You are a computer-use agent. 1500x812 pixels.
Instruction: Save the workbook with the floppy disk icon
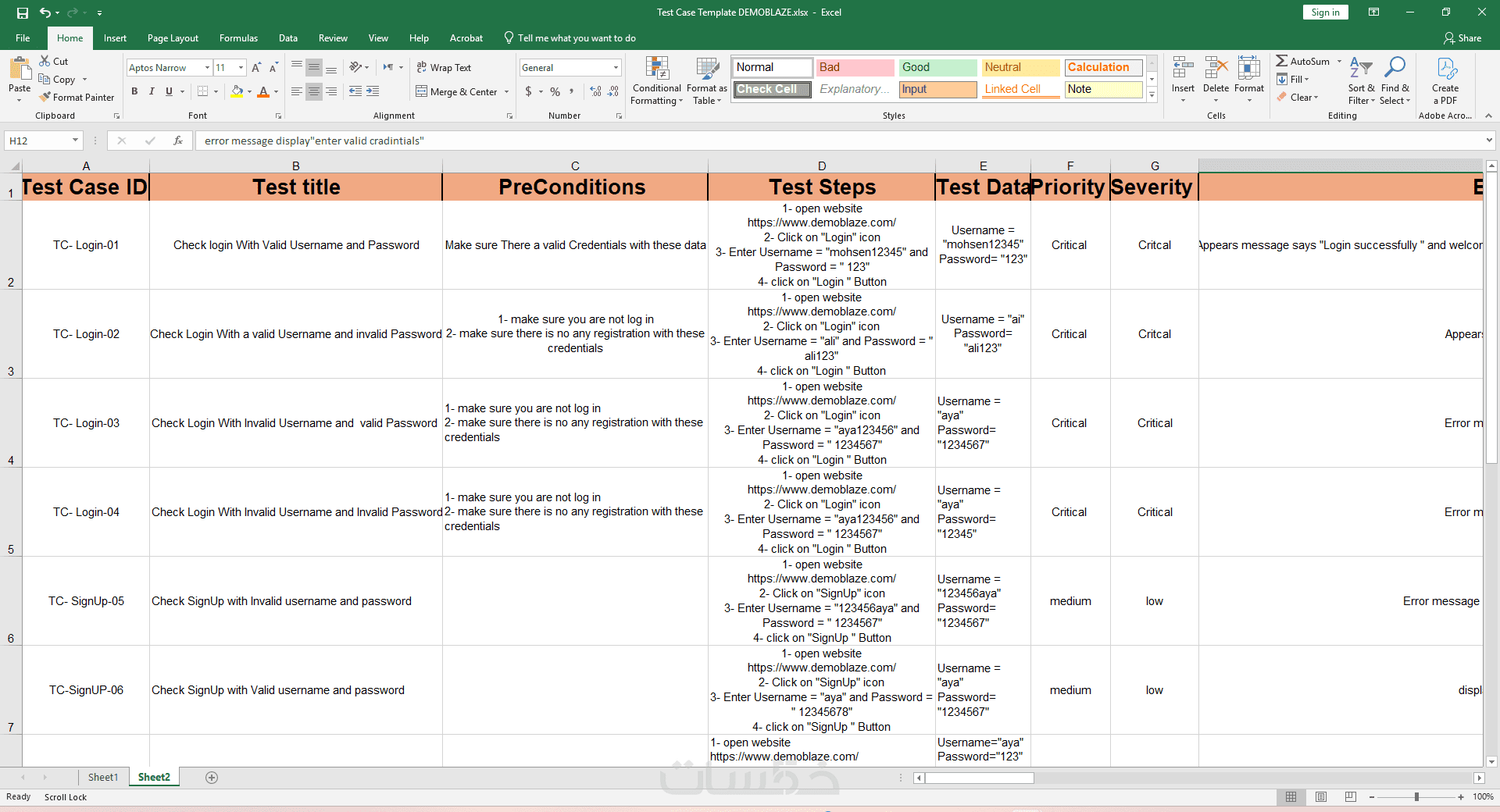[x=22, y=12]
